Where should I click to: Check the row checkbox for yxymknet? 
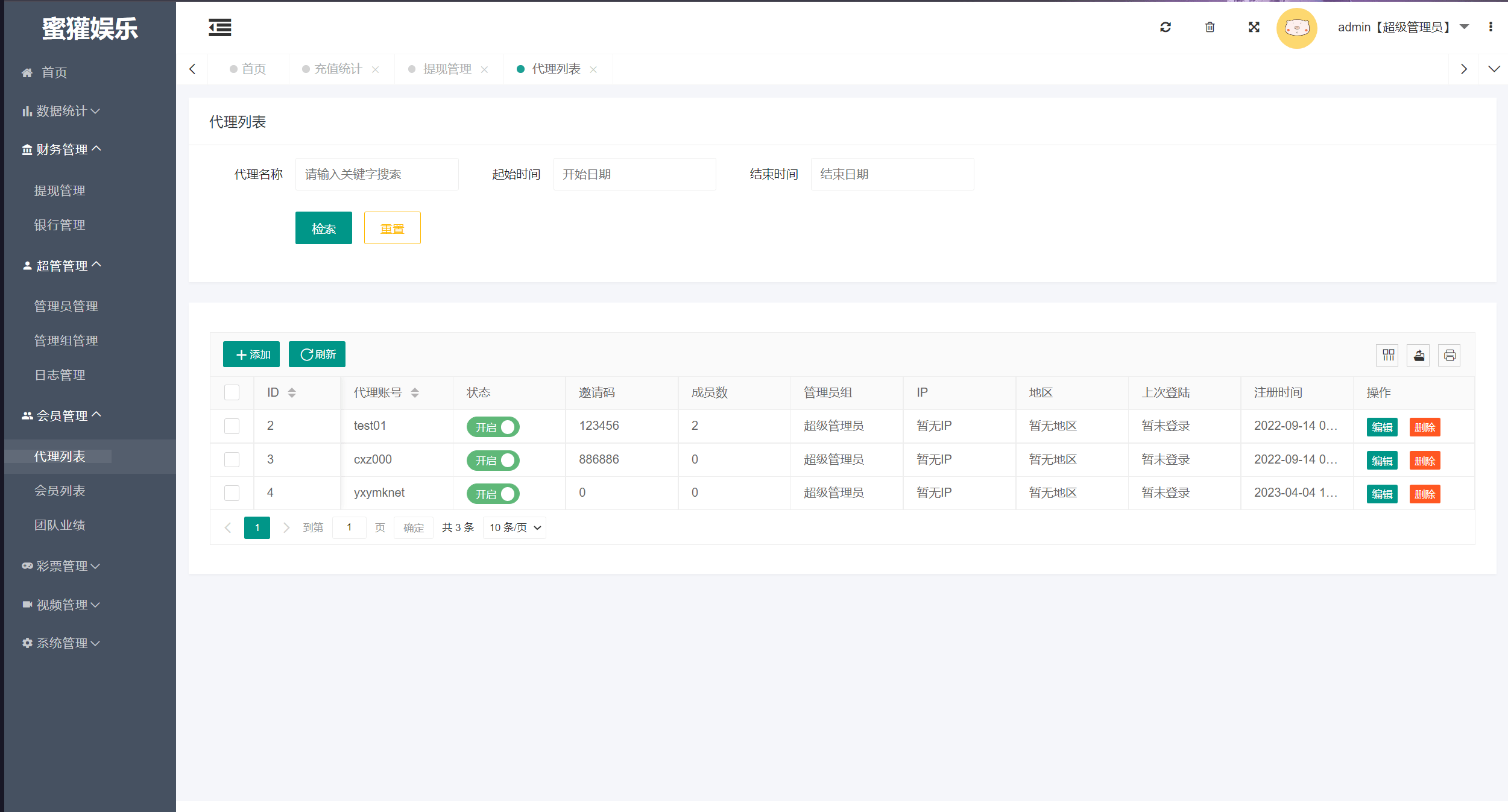pyautogui.click(x=232, y=493)
